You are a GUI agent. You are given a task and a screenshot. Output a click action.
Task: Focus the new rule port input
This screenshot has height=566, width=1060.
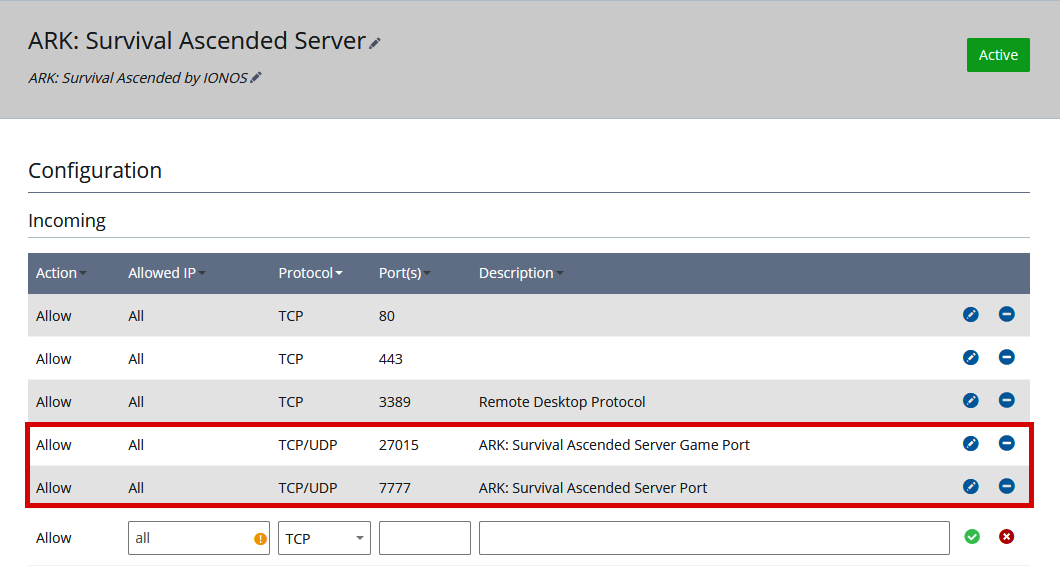point(424,538)
